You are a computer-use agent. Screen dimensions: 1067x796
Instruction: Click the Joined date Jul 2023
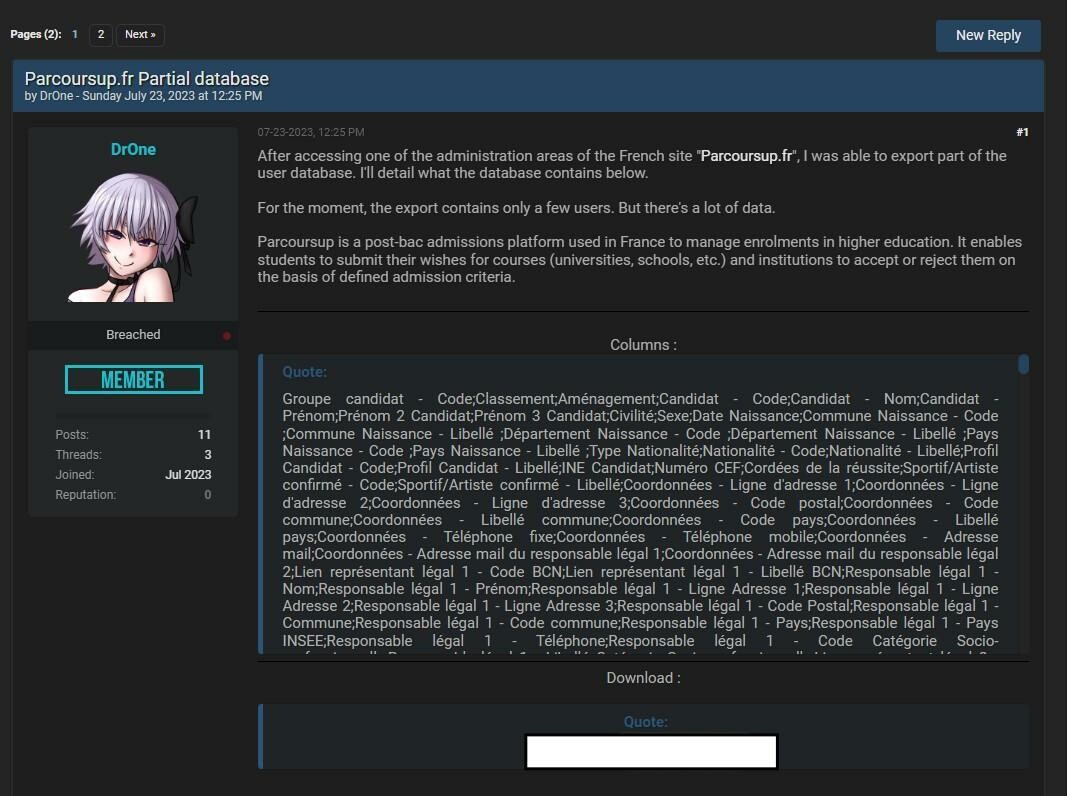(x=188, y=475)
